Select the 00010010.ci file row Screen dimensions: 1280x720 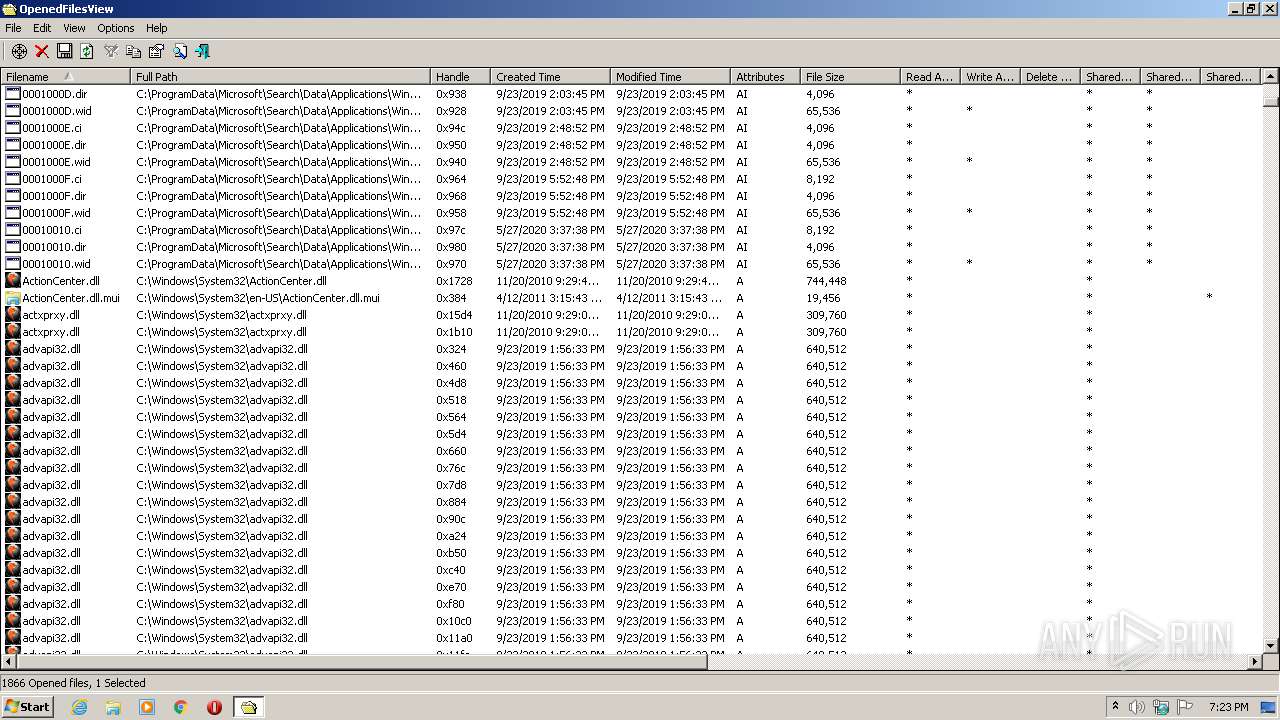point(630,230)
